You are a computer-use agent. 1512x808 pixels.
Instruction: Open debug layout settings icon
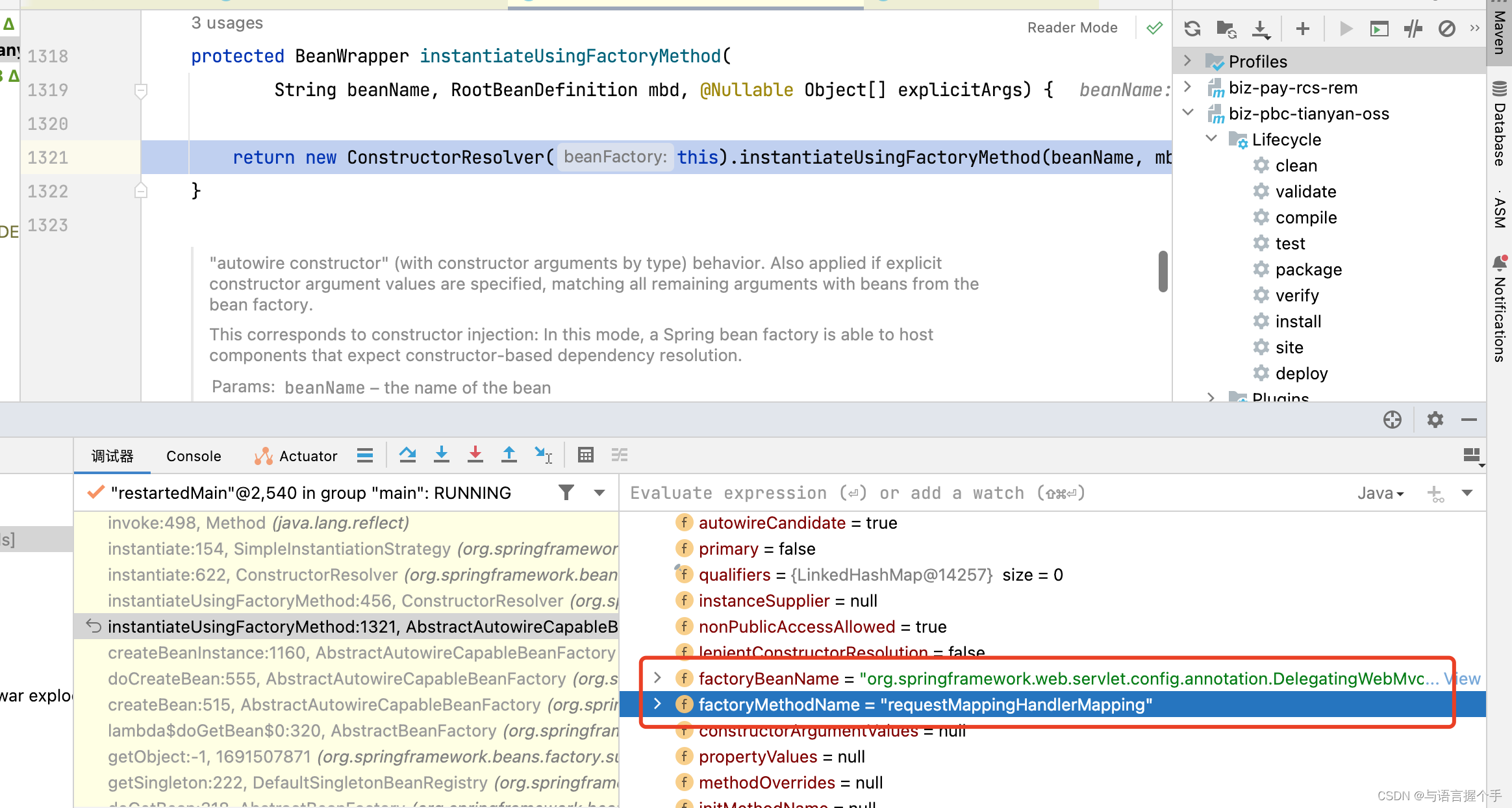[x=1472, y=456]
